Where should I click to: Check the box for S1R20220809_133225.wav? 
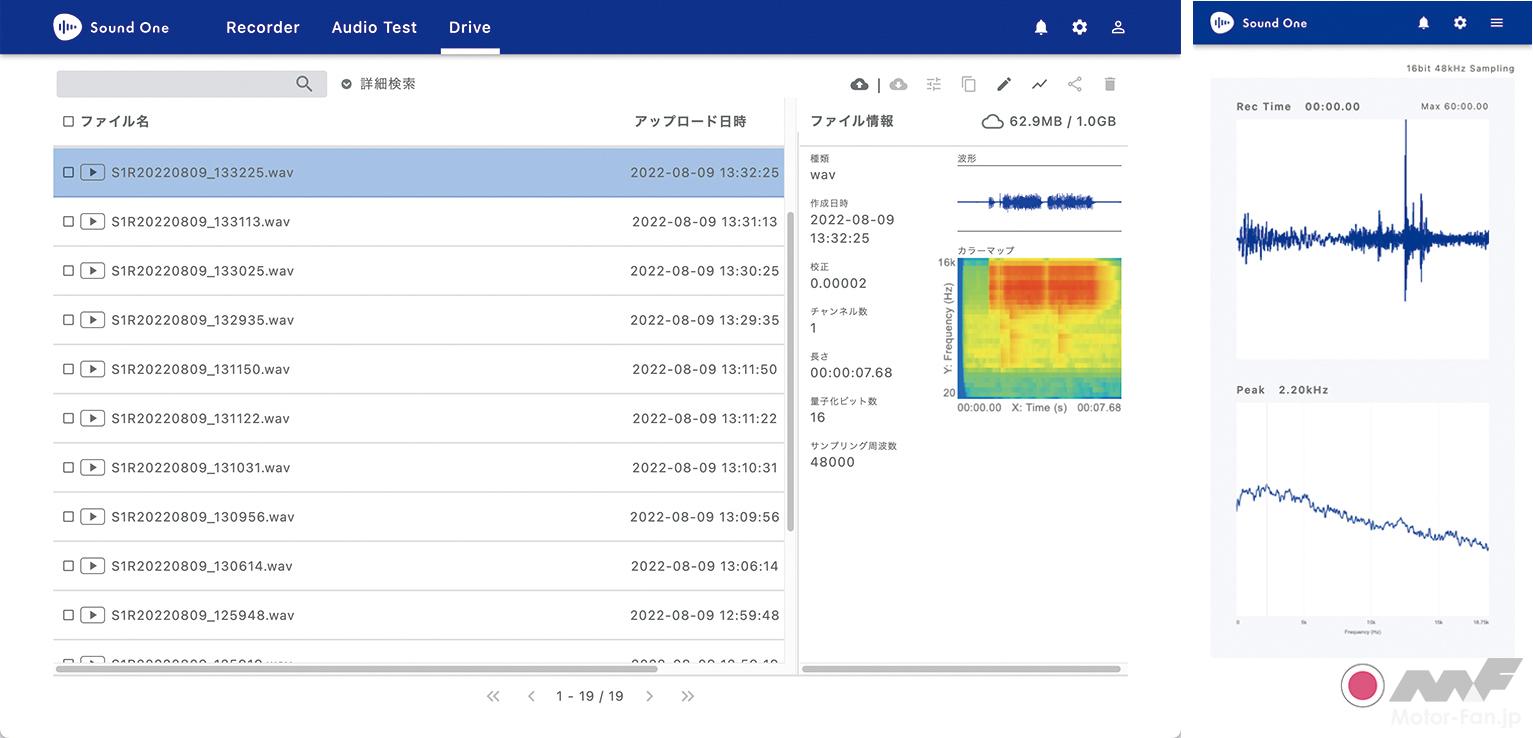pos(68,173)
